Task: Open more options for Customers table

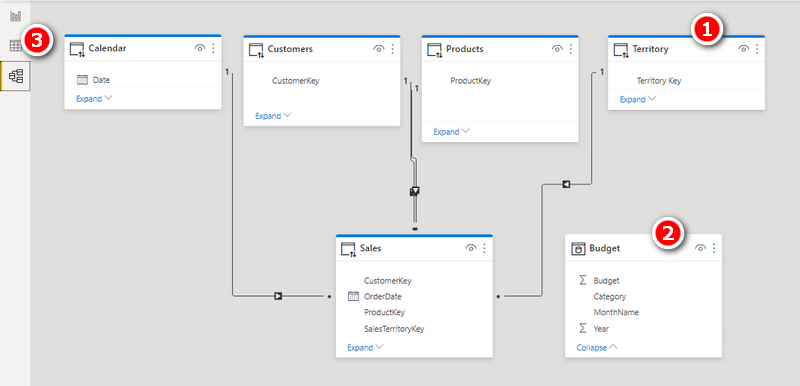Action: [x=392, y=49]
